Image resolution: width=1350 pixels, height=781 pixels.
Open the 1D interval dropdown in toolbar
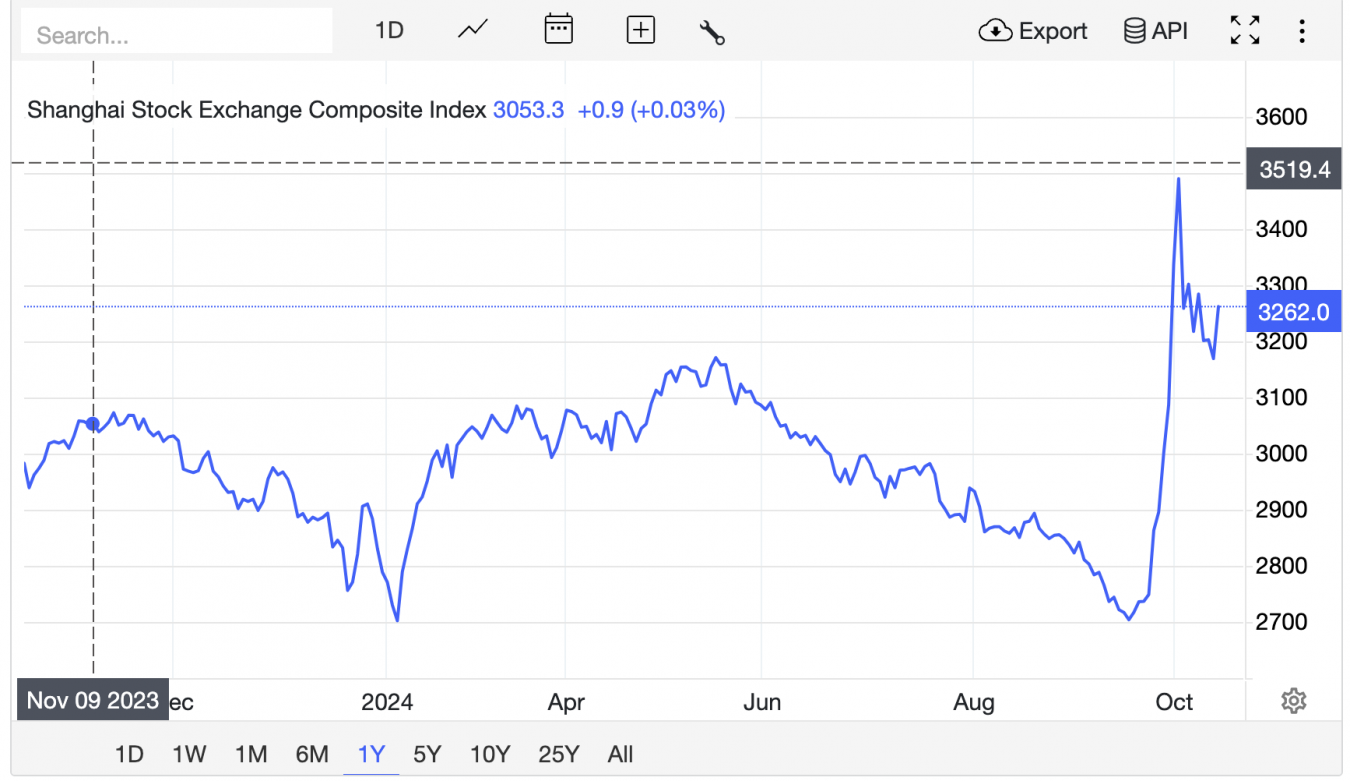click(389, 31)
